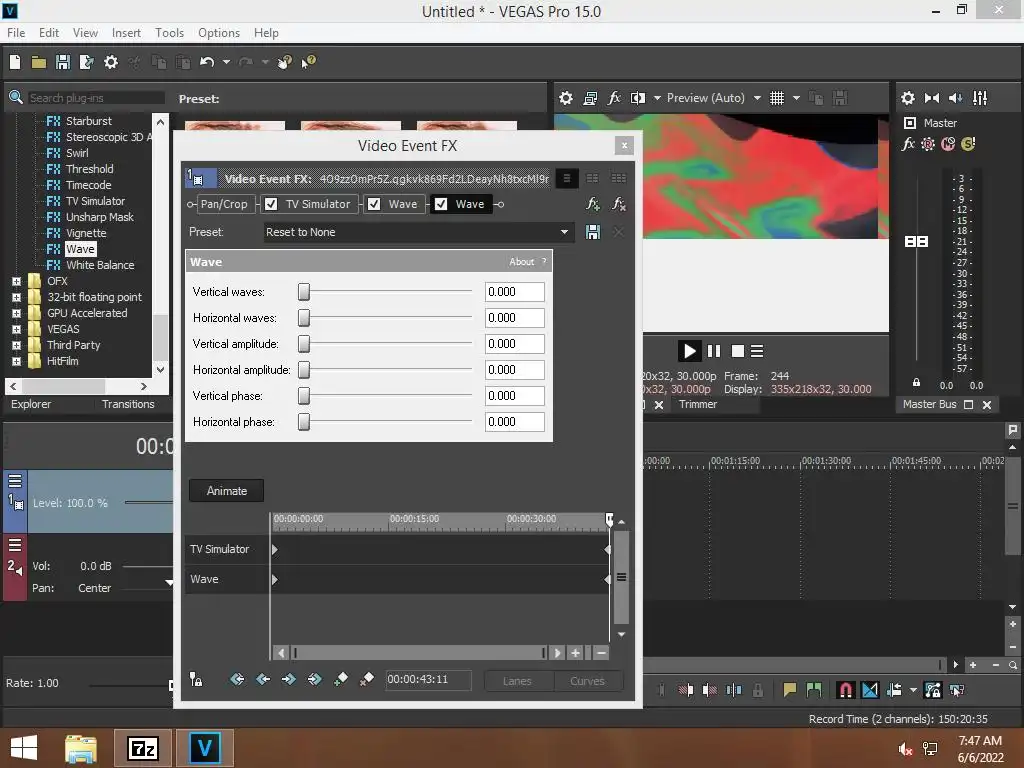This screenshot has height=768, width=1024.
Task: Open a project with the folder icon
Action: (x=39, y=62)
